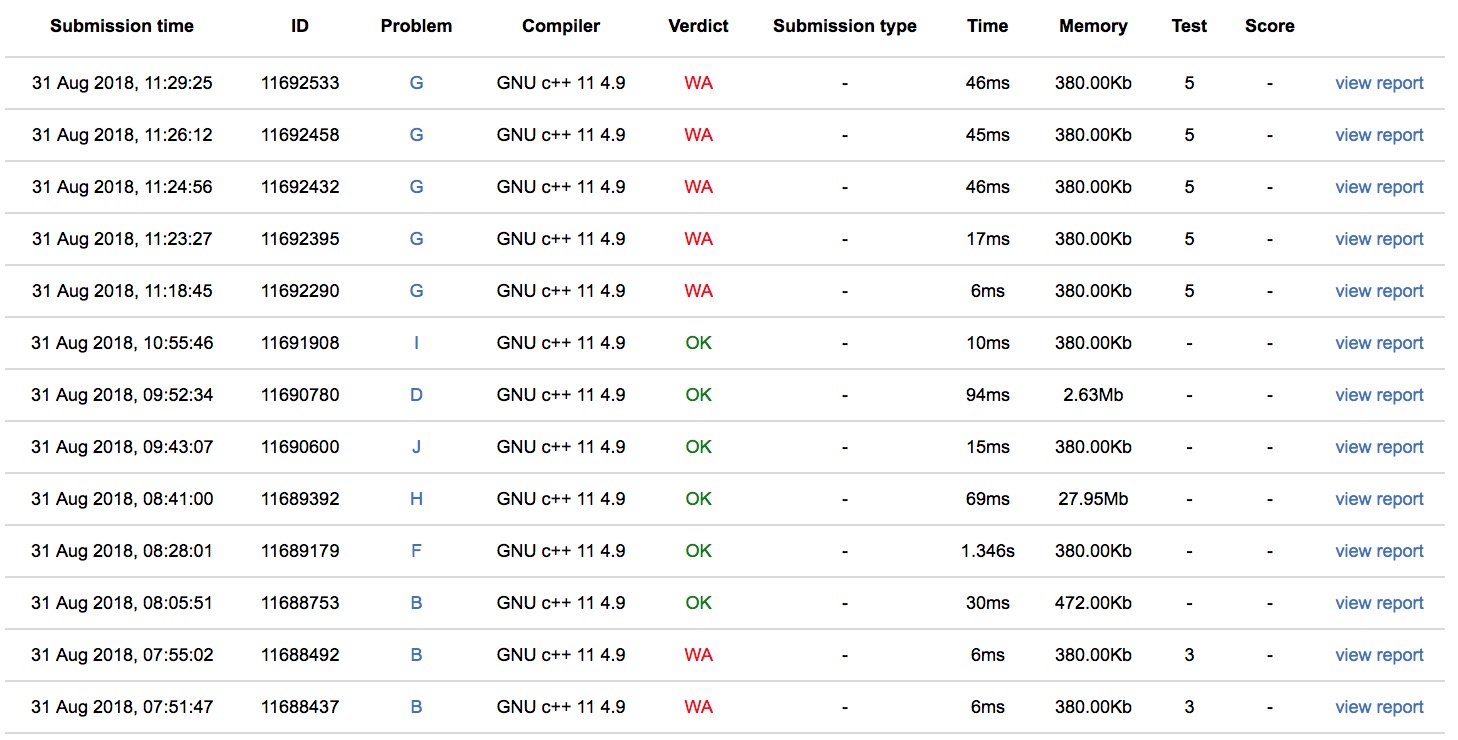This screenshot has width=1458, height=740.
Task: View report of submission 11691908
Action: pos(1378,343)
